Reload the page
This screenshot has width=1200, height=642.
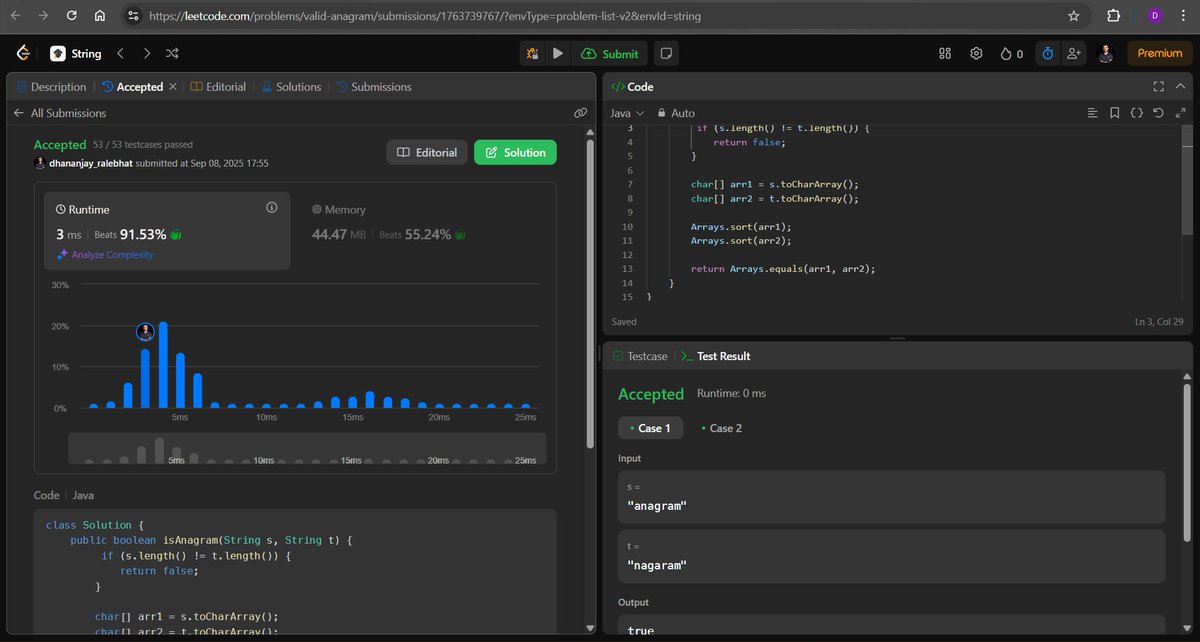pos(73,16)
